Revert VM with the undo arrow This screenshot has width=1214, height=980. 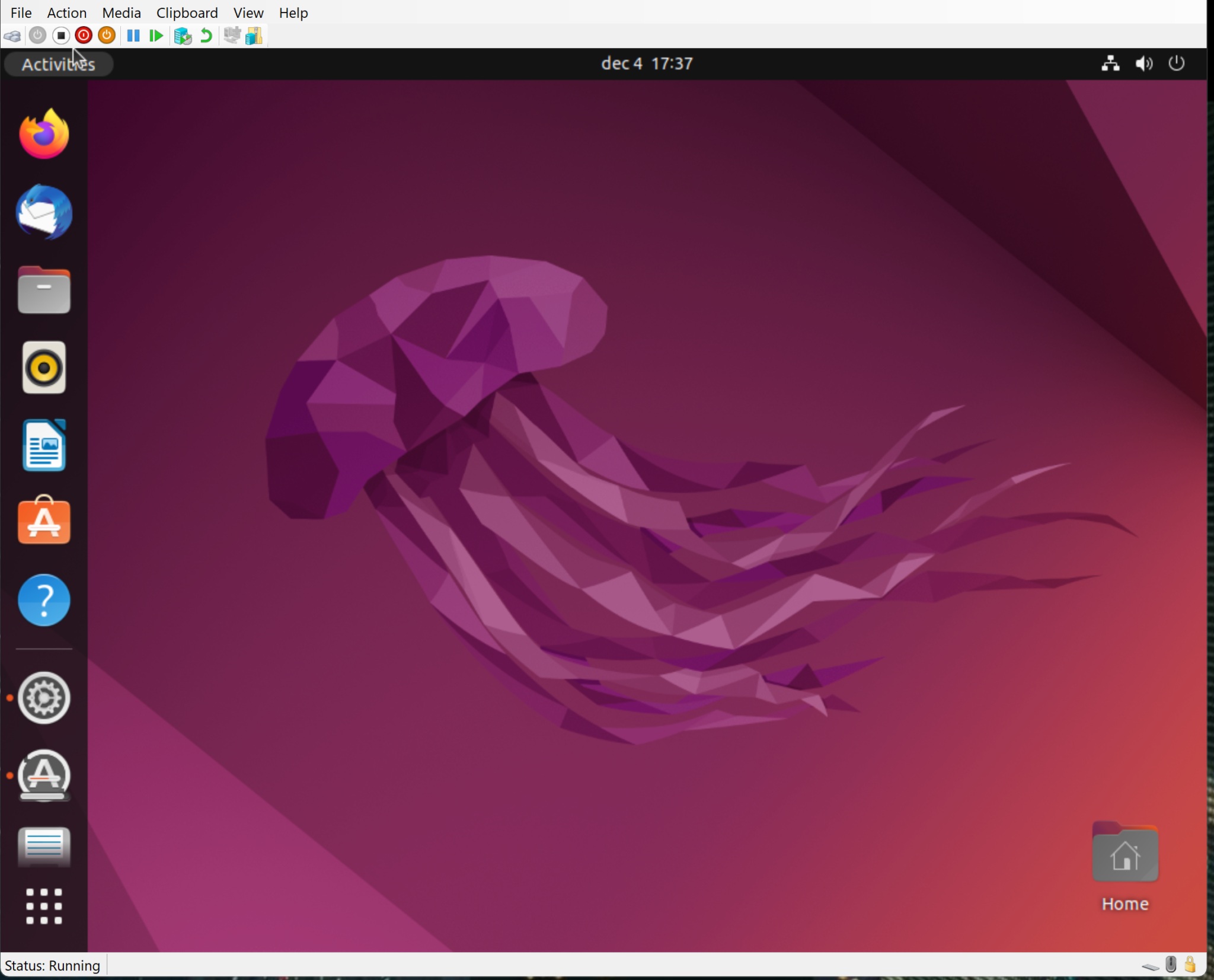pyautogui.click(x=205, y=36)
